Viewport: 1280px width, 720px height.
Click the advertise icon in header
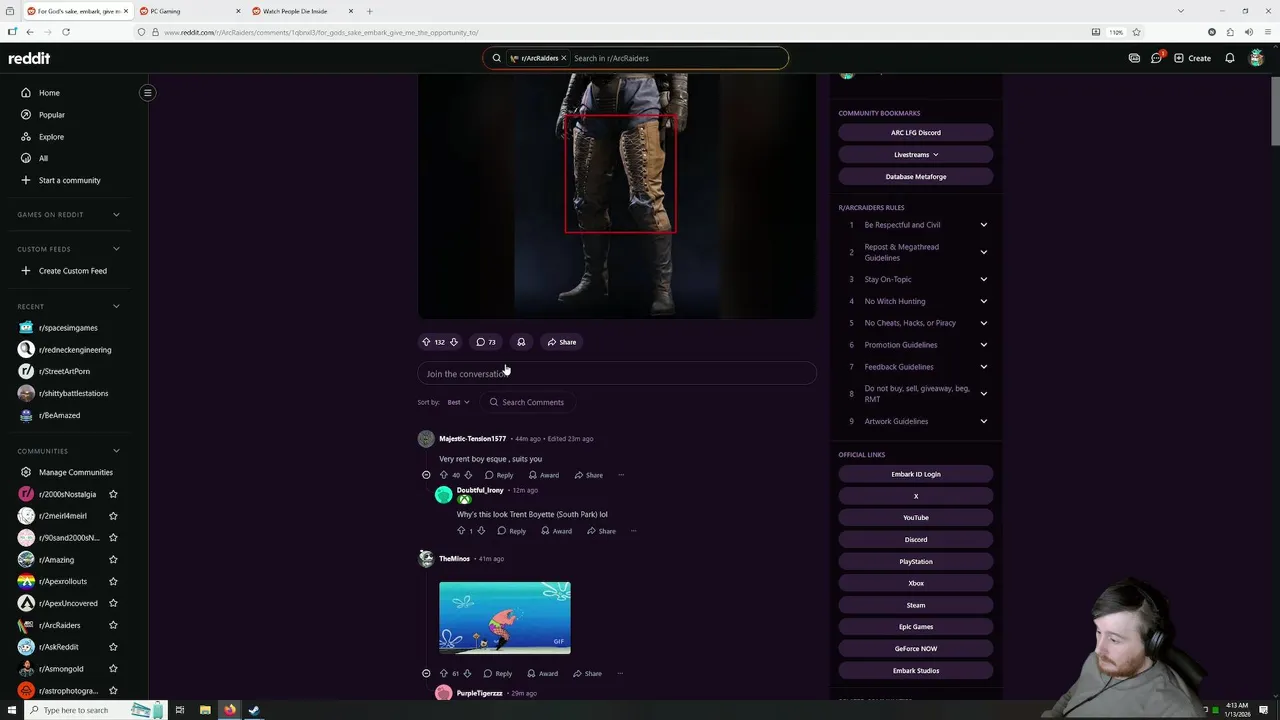click(x=1134, y=58)
